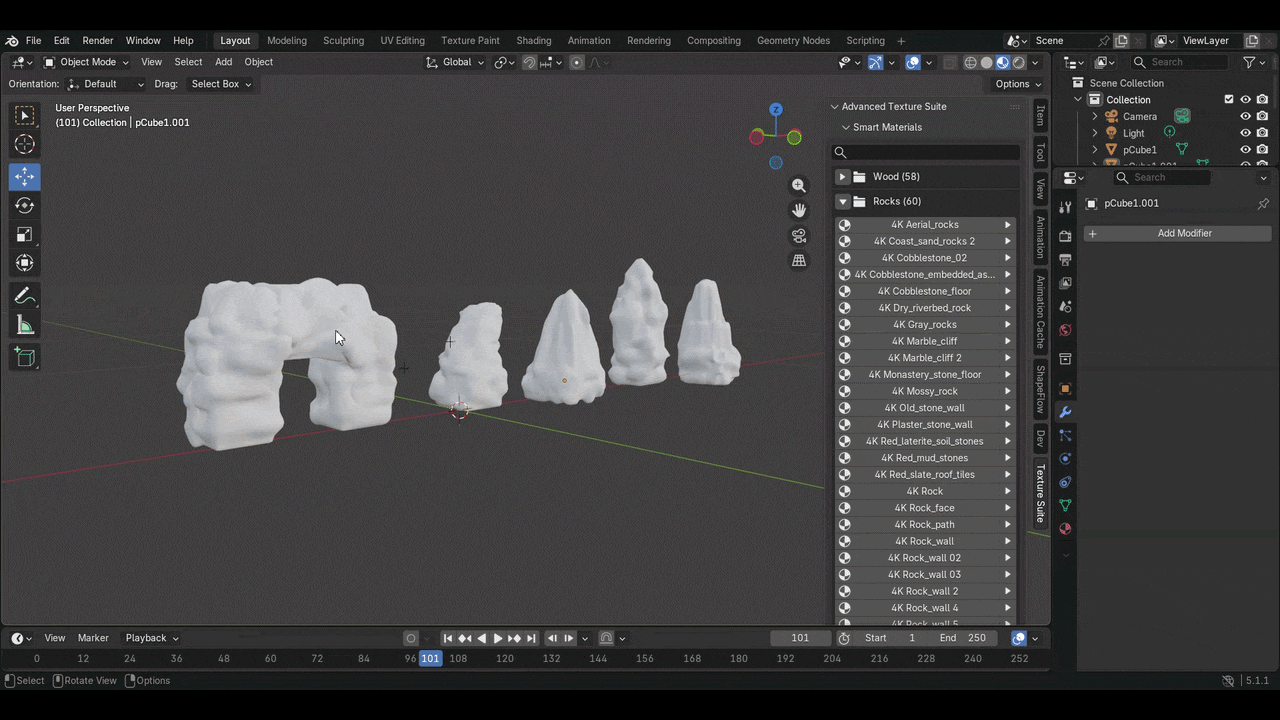Viewport: 1280px width, 720px height.
Task: Click the Options button in header
Action: [1018, 84]
